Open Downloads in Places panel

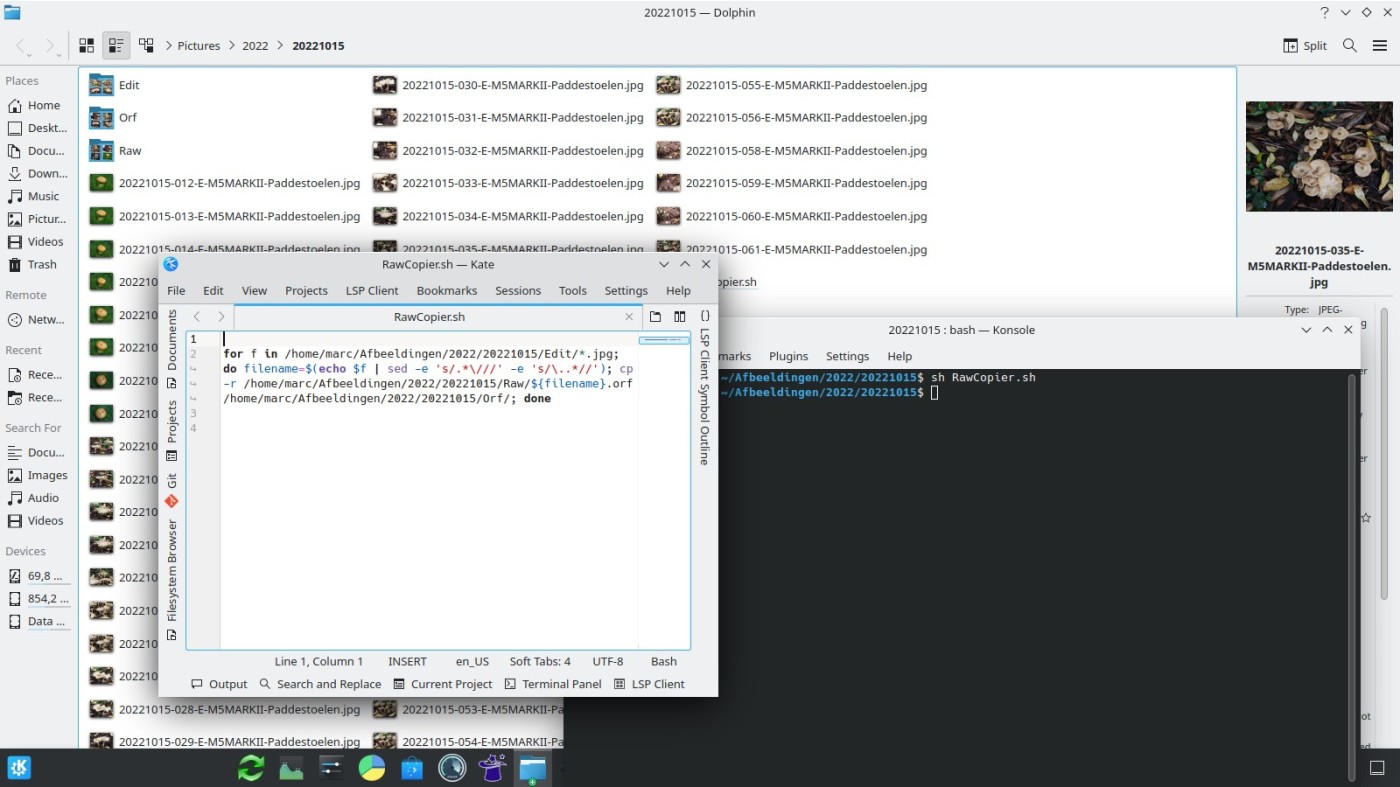tap(37, 173)
